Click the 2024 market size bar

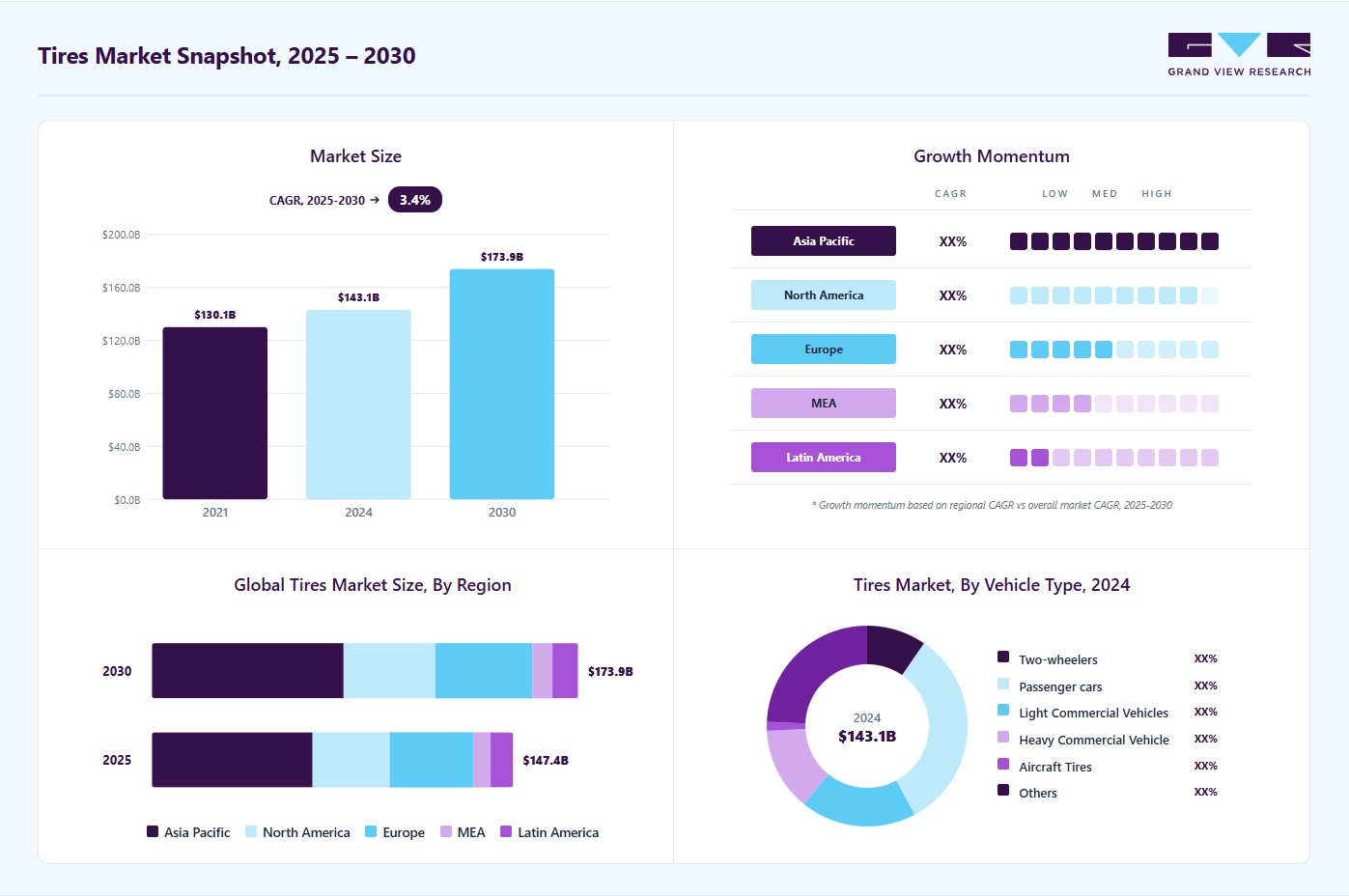(x=358, y=405)
